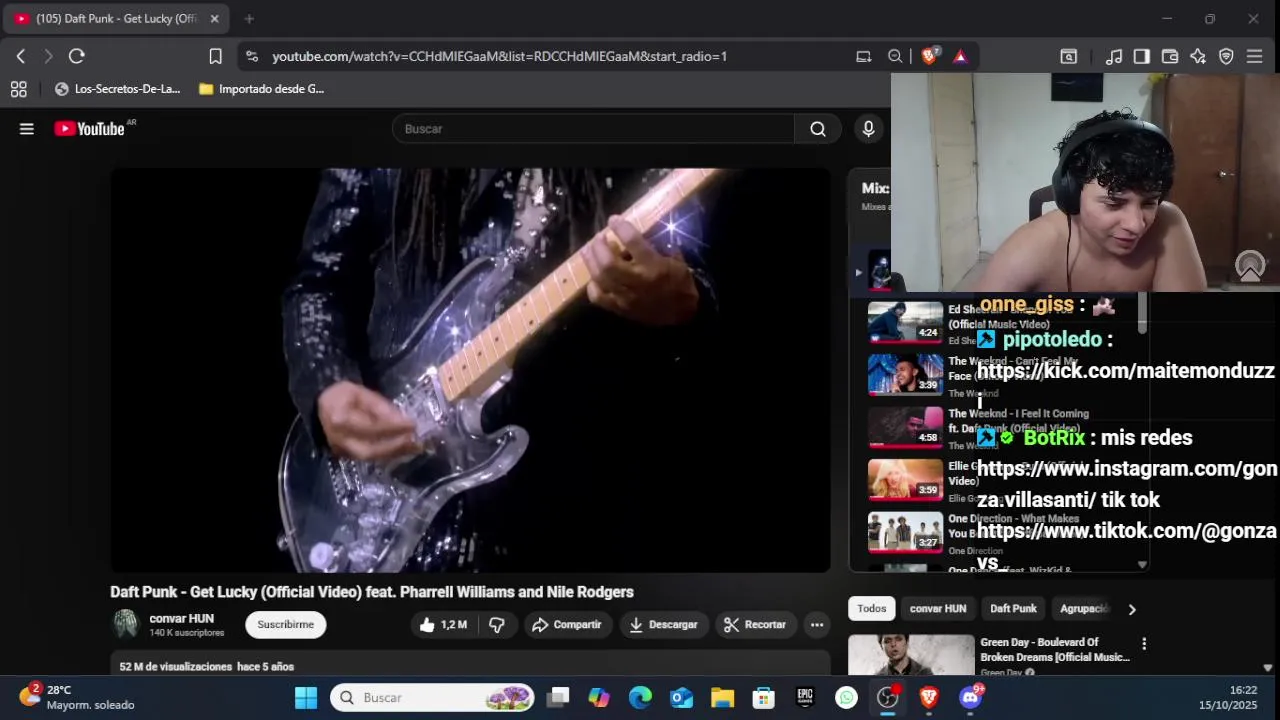Screen dimensions: 1280x720
Task: Subscribe via the Suscribirme button
Action: click(x=285, y=624)
